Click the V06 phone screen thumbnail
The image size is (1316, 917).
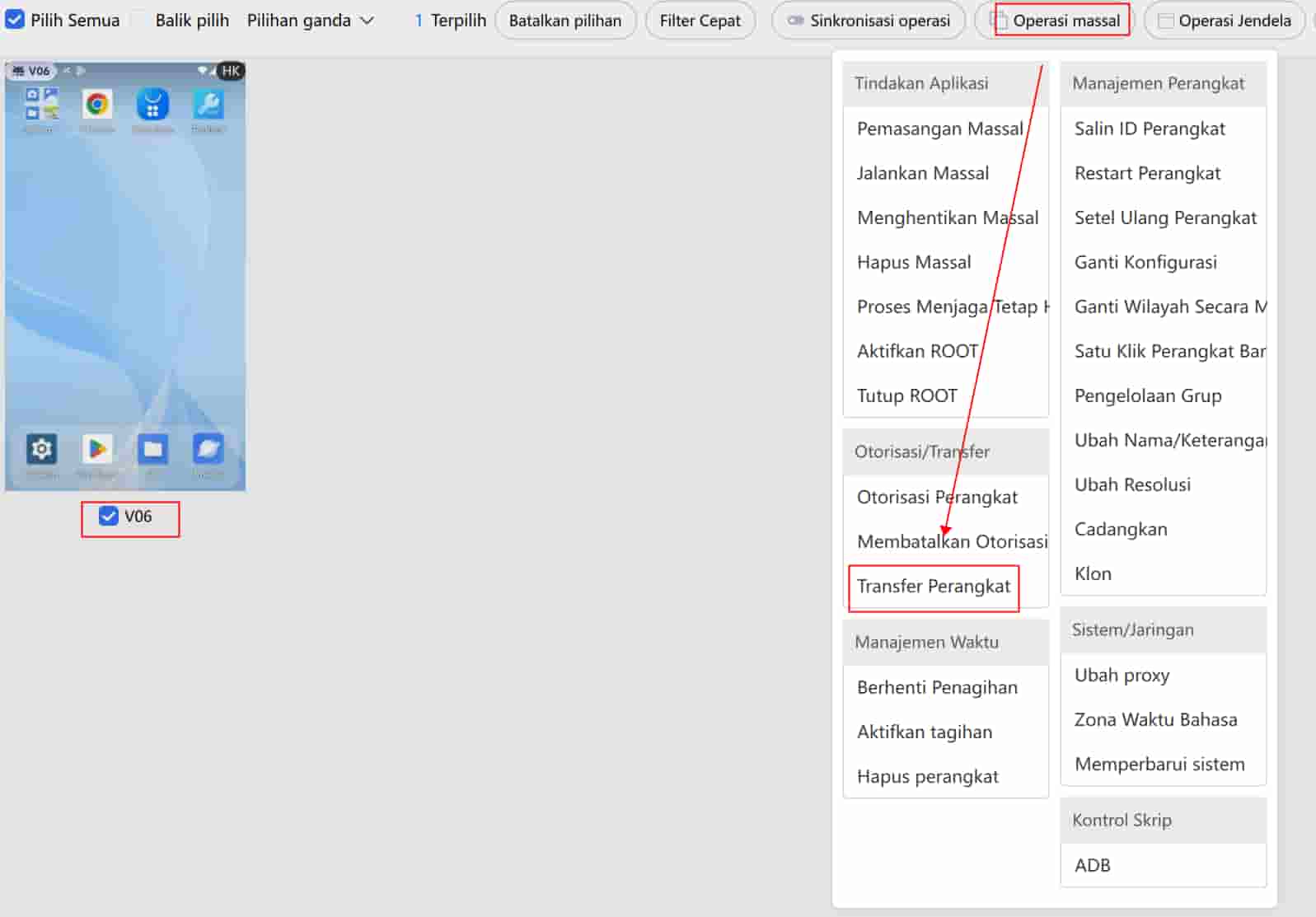point(125,276)
